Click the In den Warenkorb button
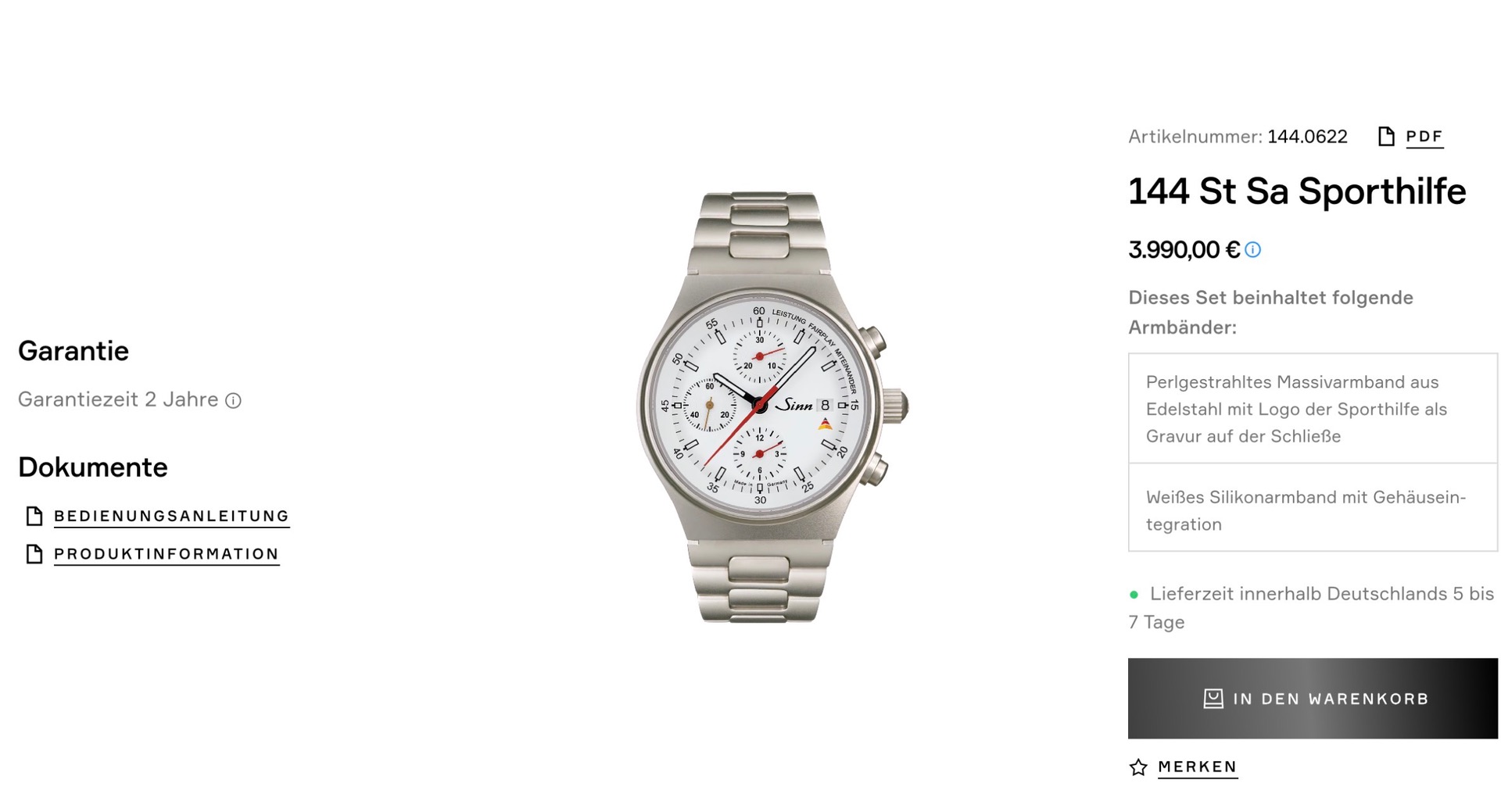1501x812 pixels. [1312, 698]
